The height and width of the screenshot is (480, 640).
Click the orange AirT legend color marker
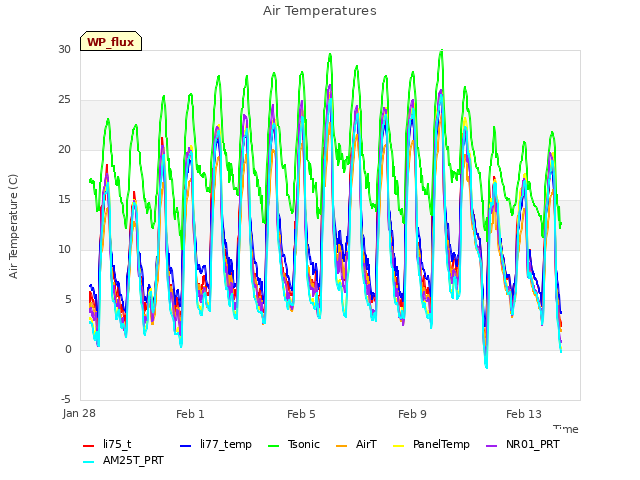pyautogui.click(x=342, y=445)
